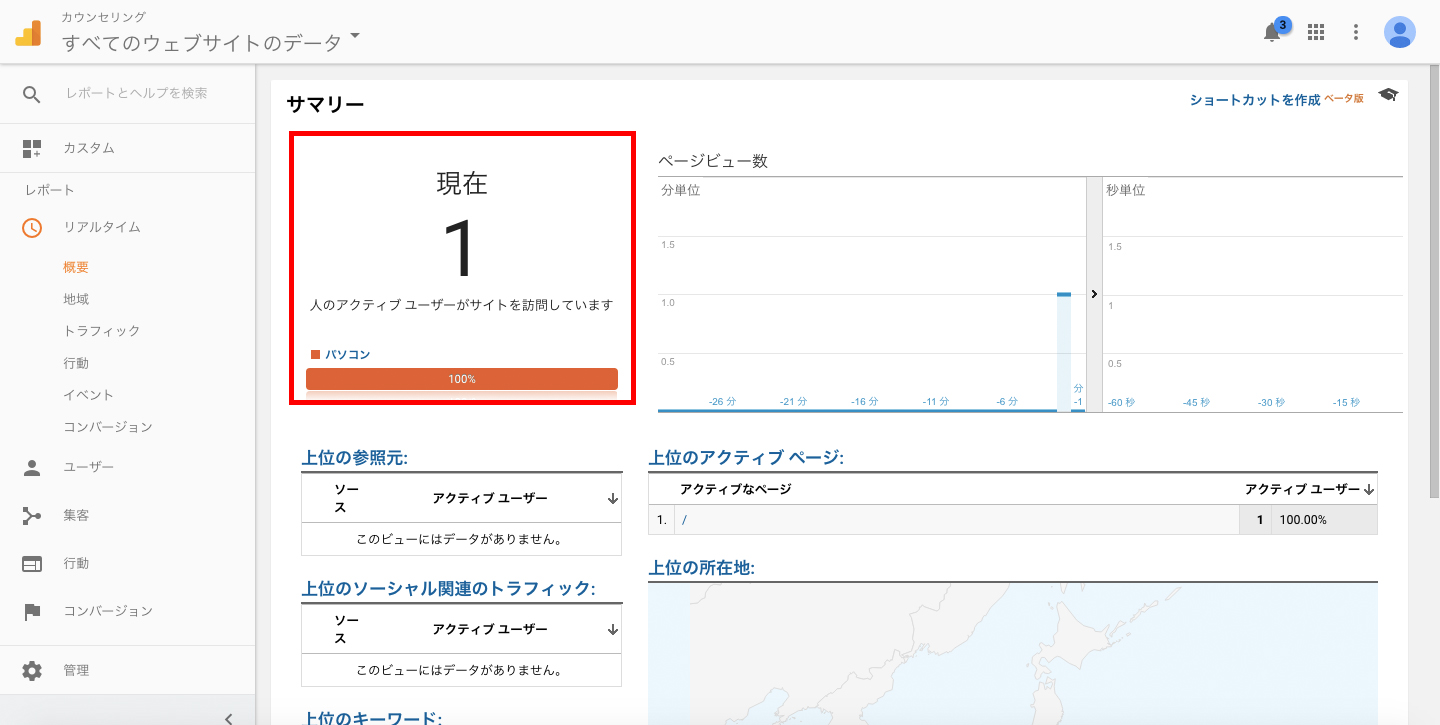1440x725 pixels.
Task: Click the リアルタイム clock icon
Action: [32, 227]
